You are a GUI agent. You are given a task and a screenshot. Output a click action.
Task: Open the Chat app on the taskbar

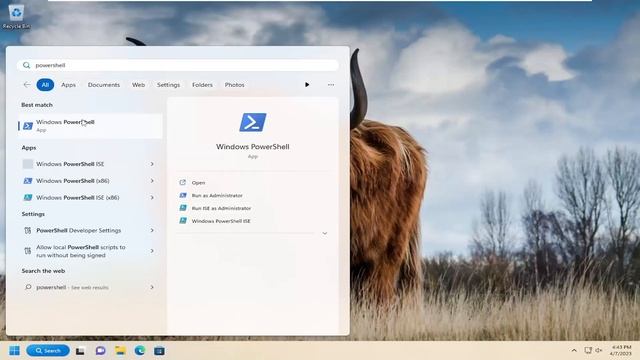[x=100, y=351]
